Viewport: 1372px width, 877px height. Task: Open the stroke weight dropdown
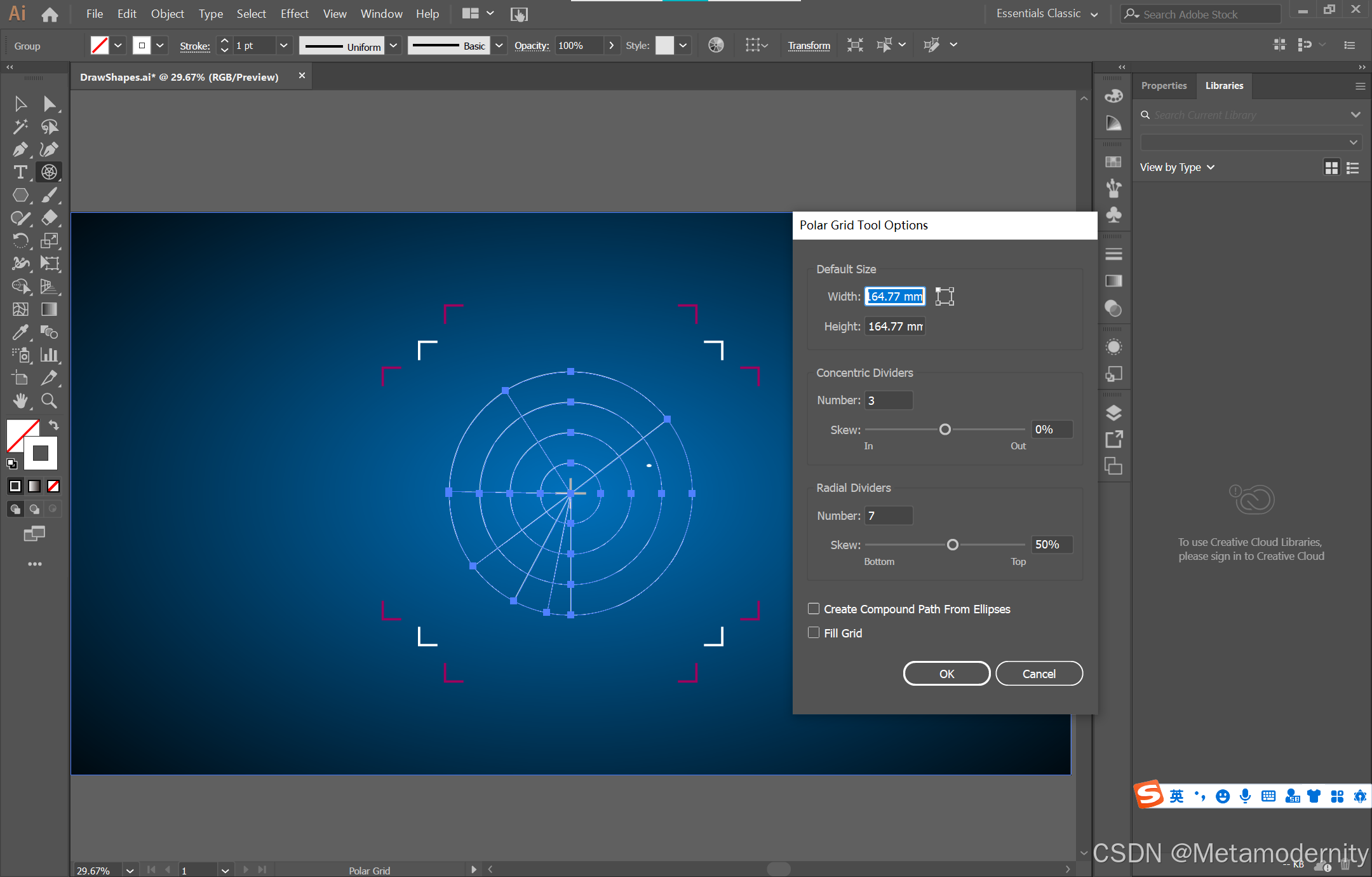(x=284, y=45)
